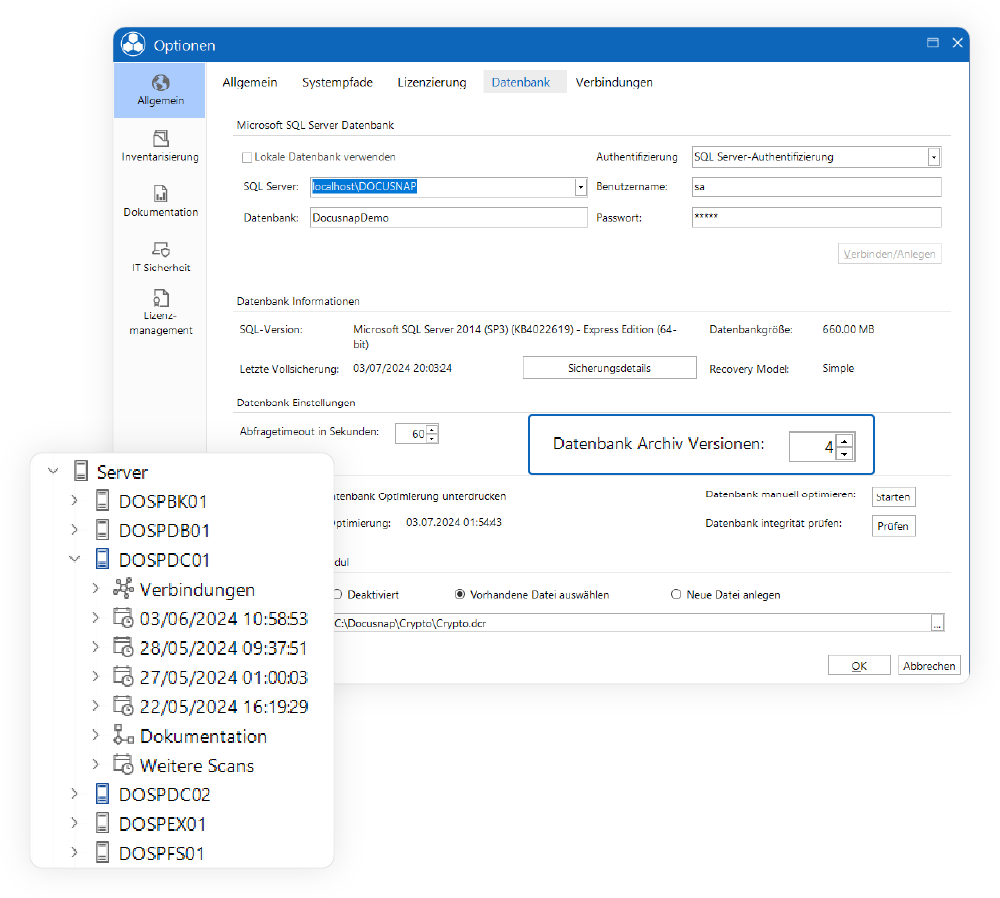
Task: Expand the DOSPBK01 tree node
Action: click(x=75, y=500)
